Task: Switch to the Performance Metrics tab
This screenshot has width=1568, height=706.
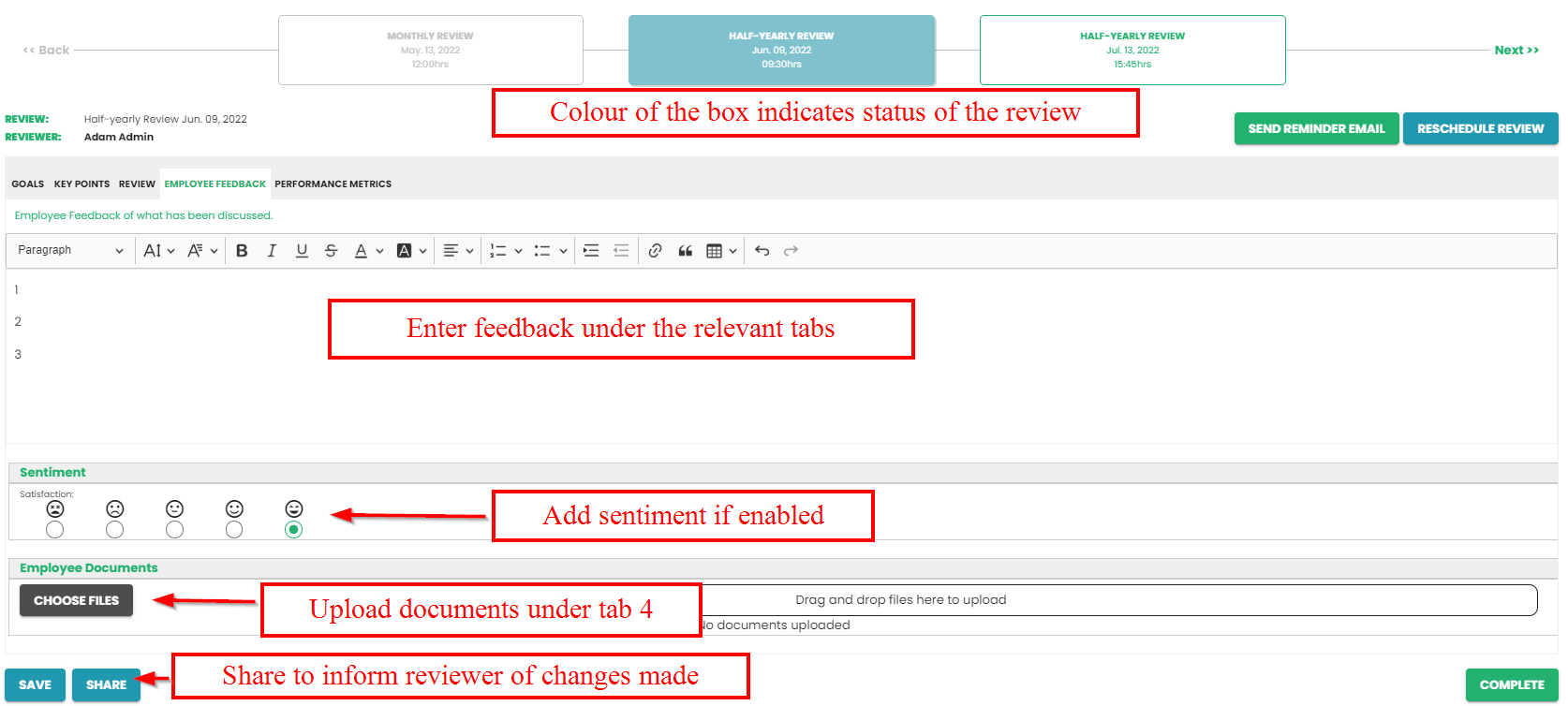Action: click(333, 184)
